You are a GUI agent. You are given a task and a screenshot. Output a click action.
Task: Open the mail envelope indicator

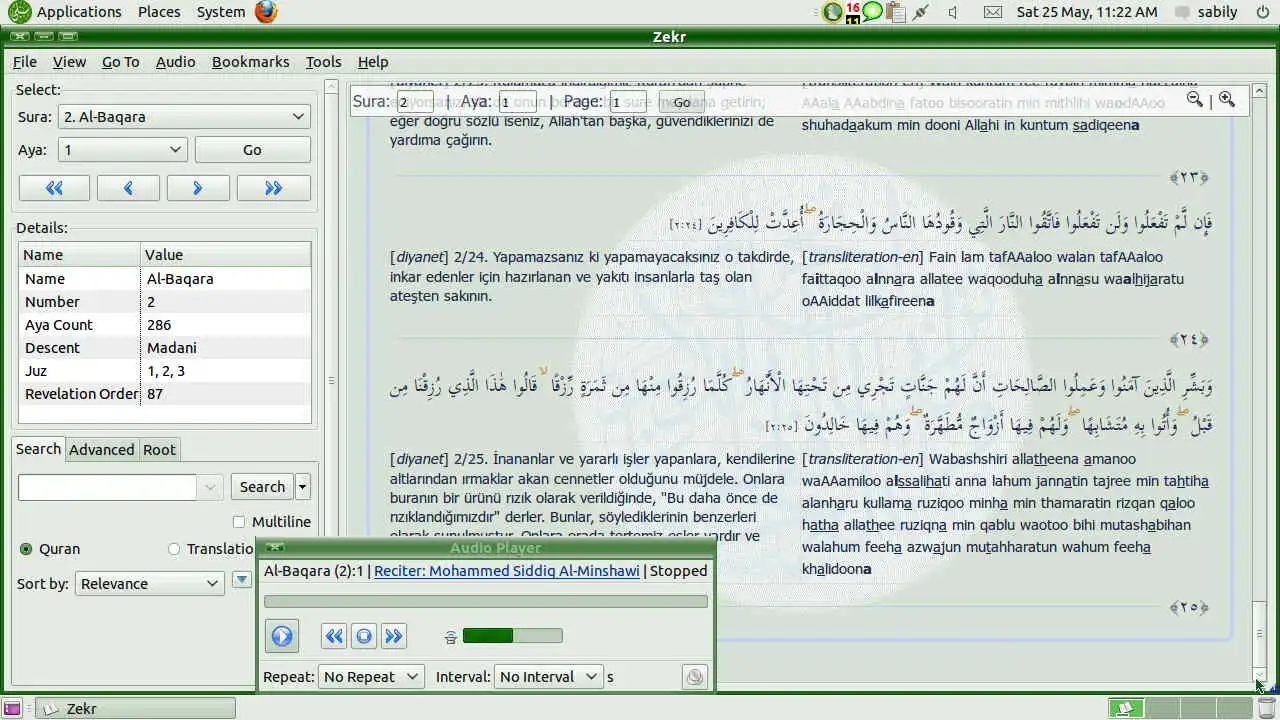[992, 12]
